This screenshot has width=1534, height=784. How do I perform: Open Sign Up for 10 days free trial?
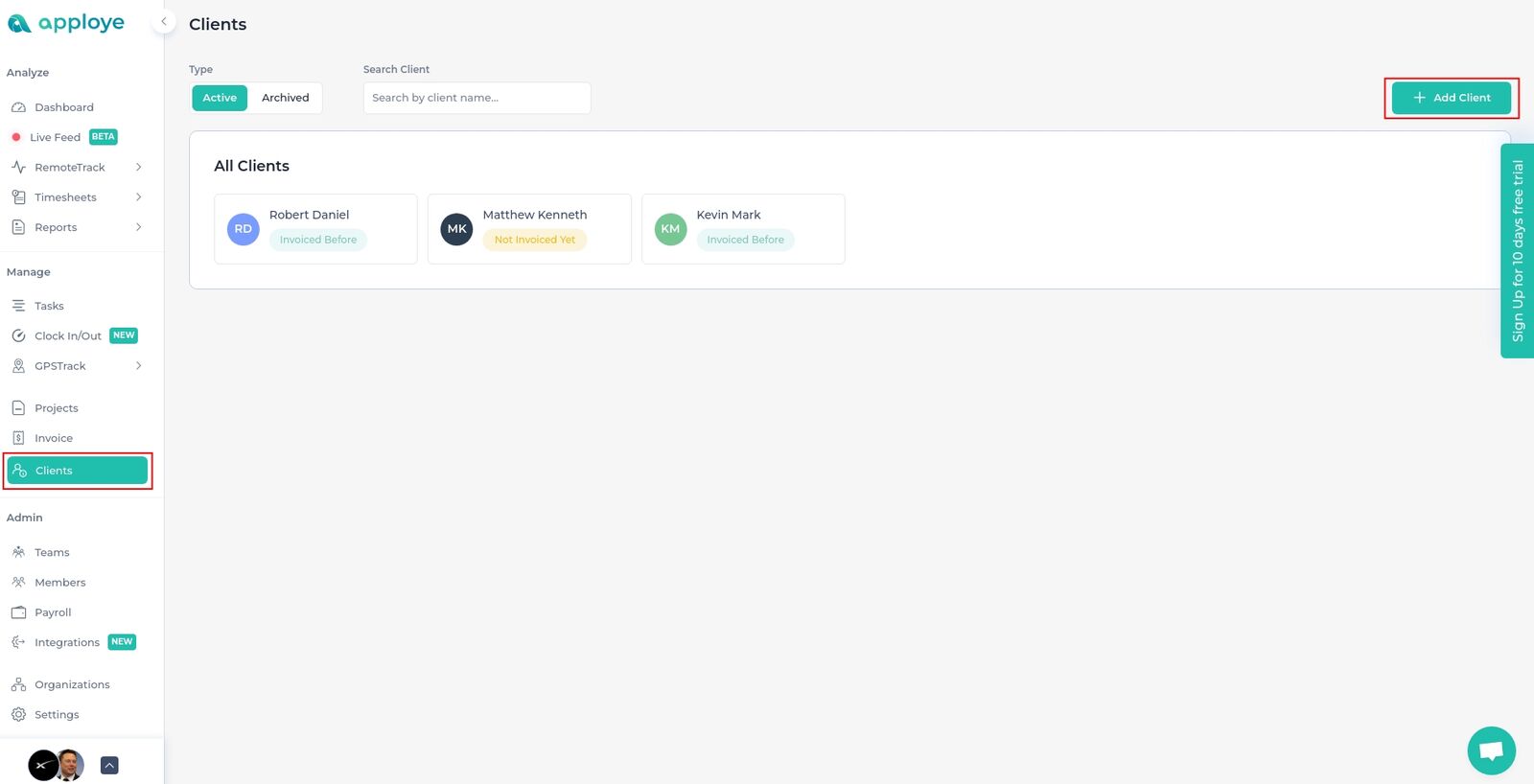pyautogui.click(x=1518, y=251)
